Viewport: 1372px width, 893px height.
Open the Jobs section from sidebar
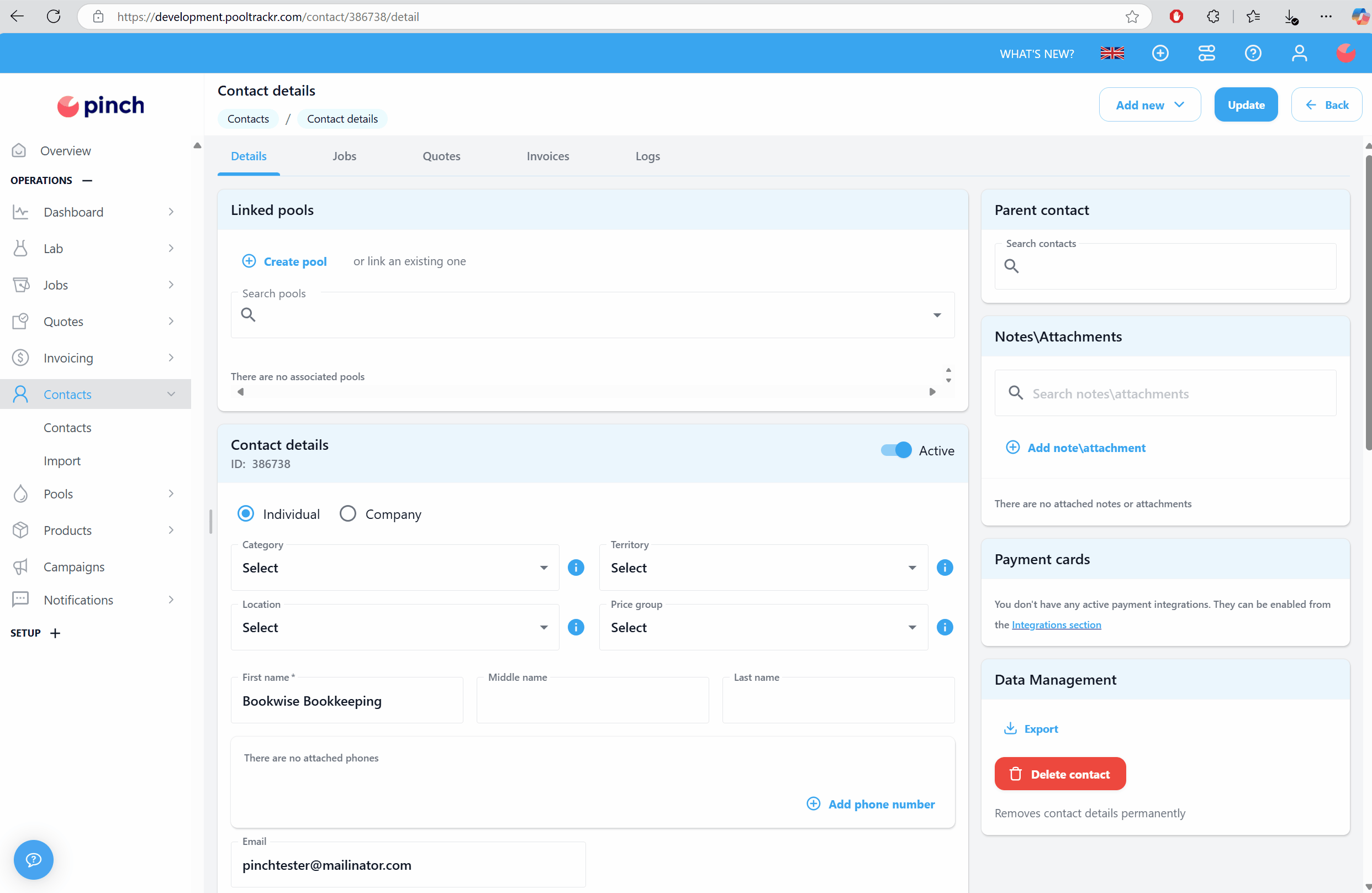[55, 285]
